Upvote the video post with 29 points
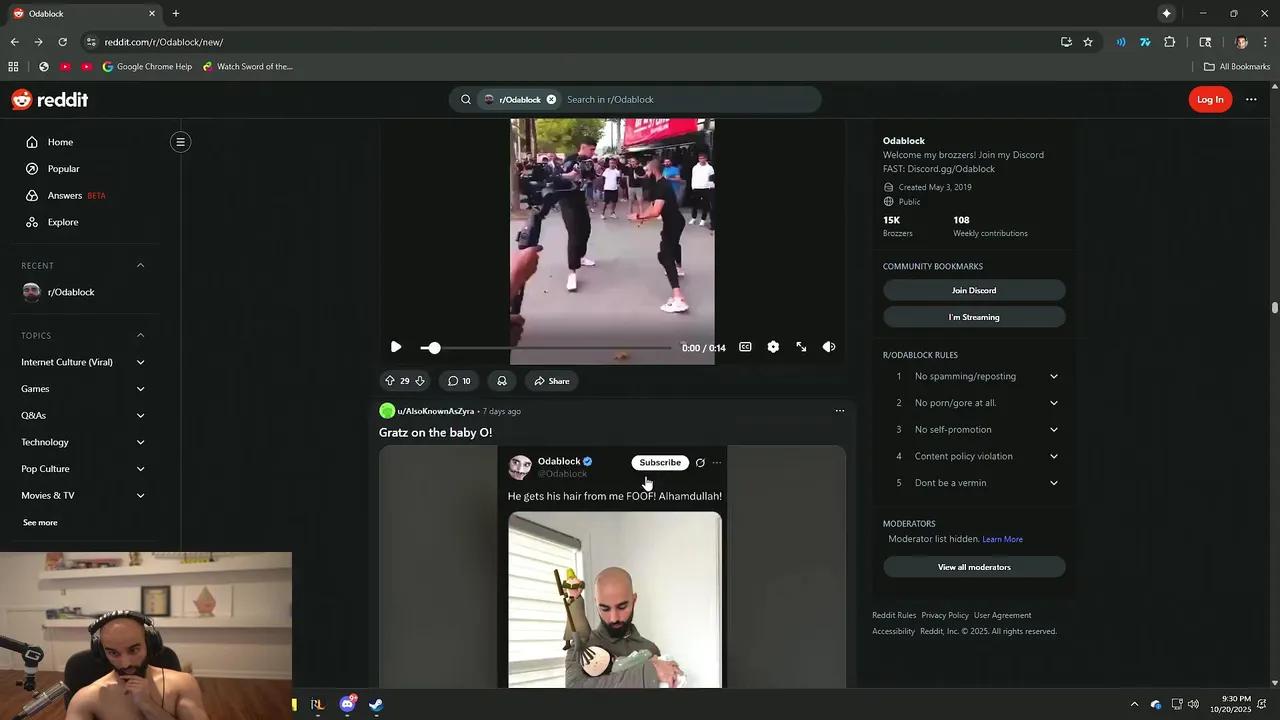 [x=389, y=381]
